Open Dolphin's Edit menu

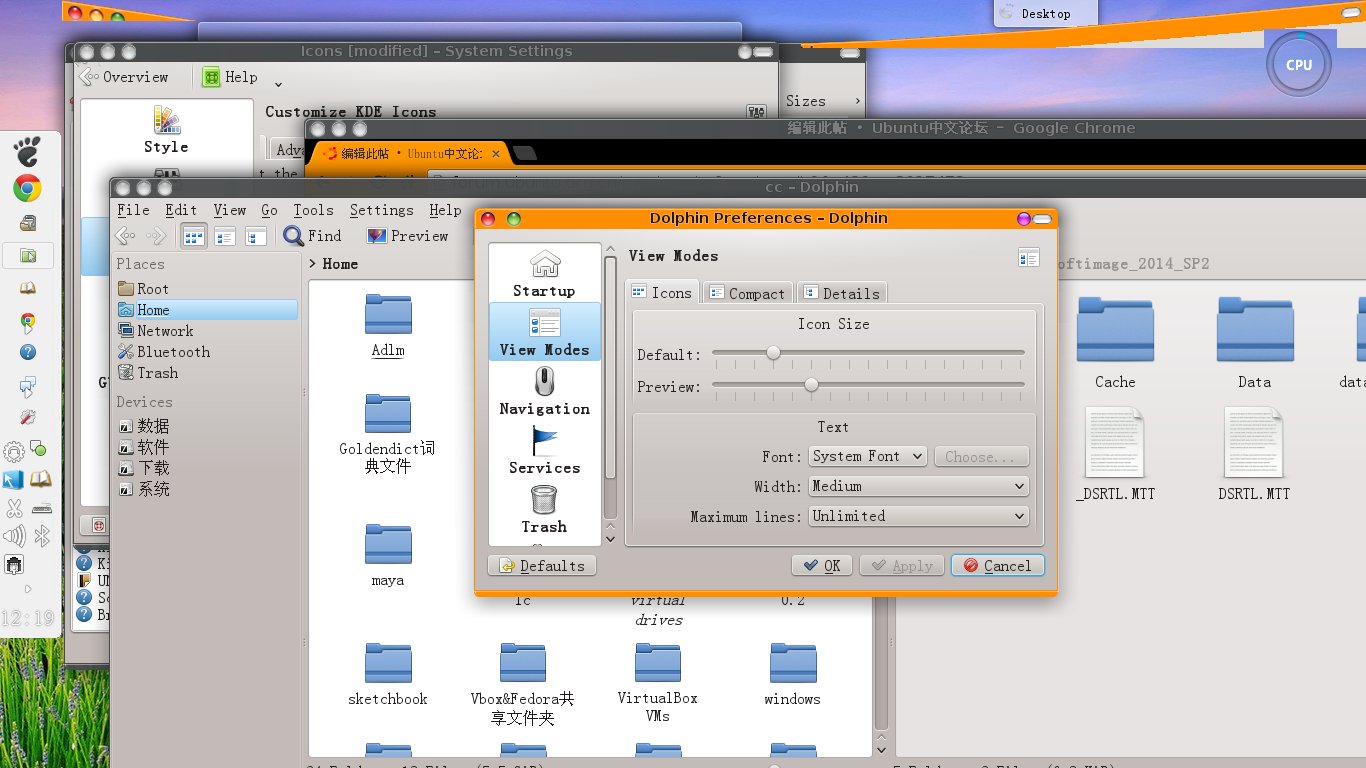(181, 210)
